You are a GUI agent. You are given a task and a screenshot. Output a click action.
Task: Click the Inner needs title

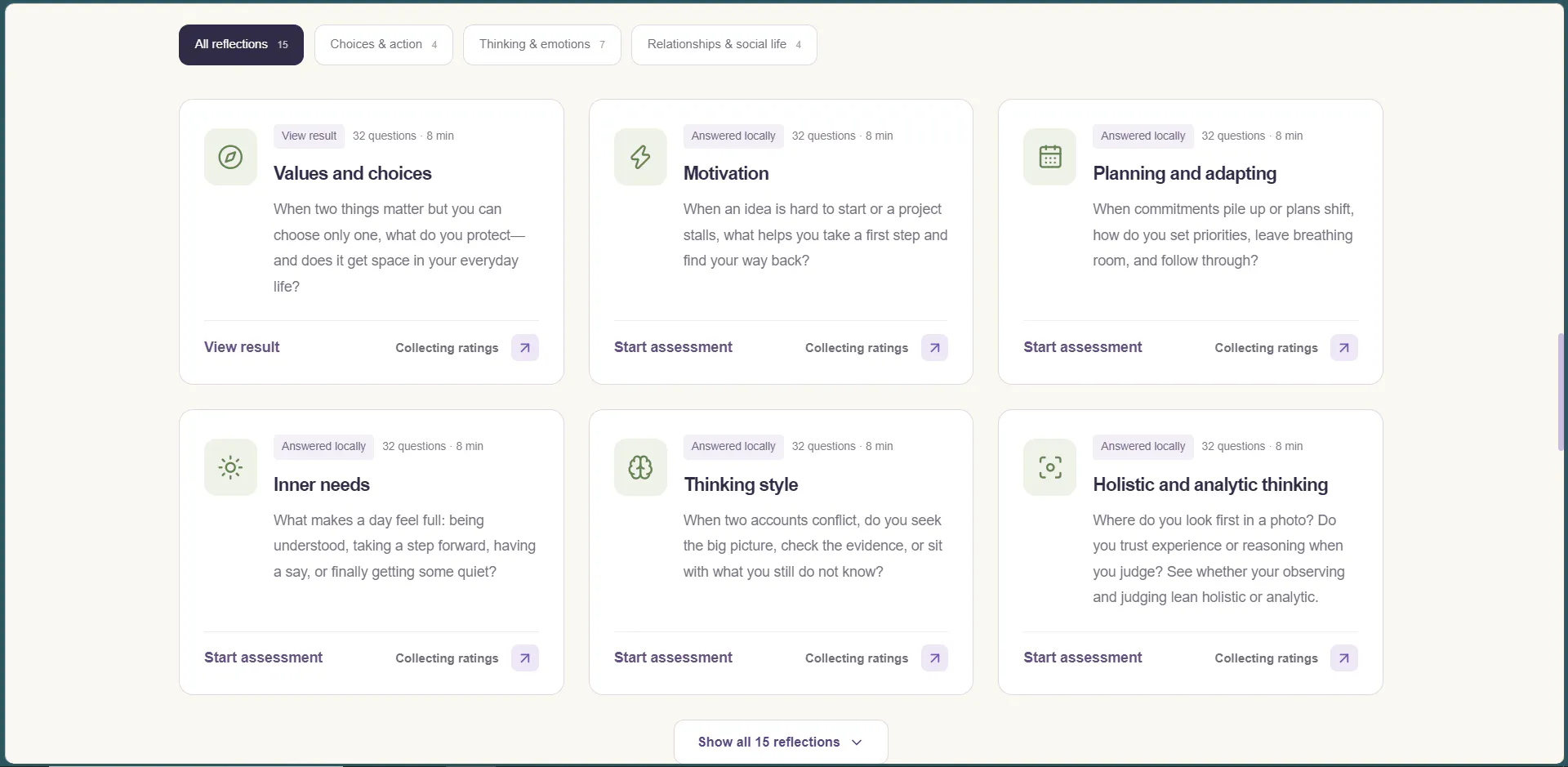pyautogui.click(x=322, y=484)
